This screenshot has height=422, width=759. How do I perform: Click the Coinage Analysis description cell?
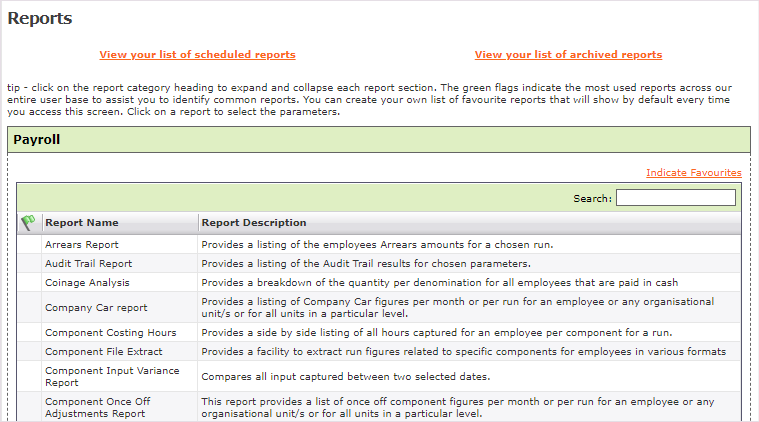439,283
